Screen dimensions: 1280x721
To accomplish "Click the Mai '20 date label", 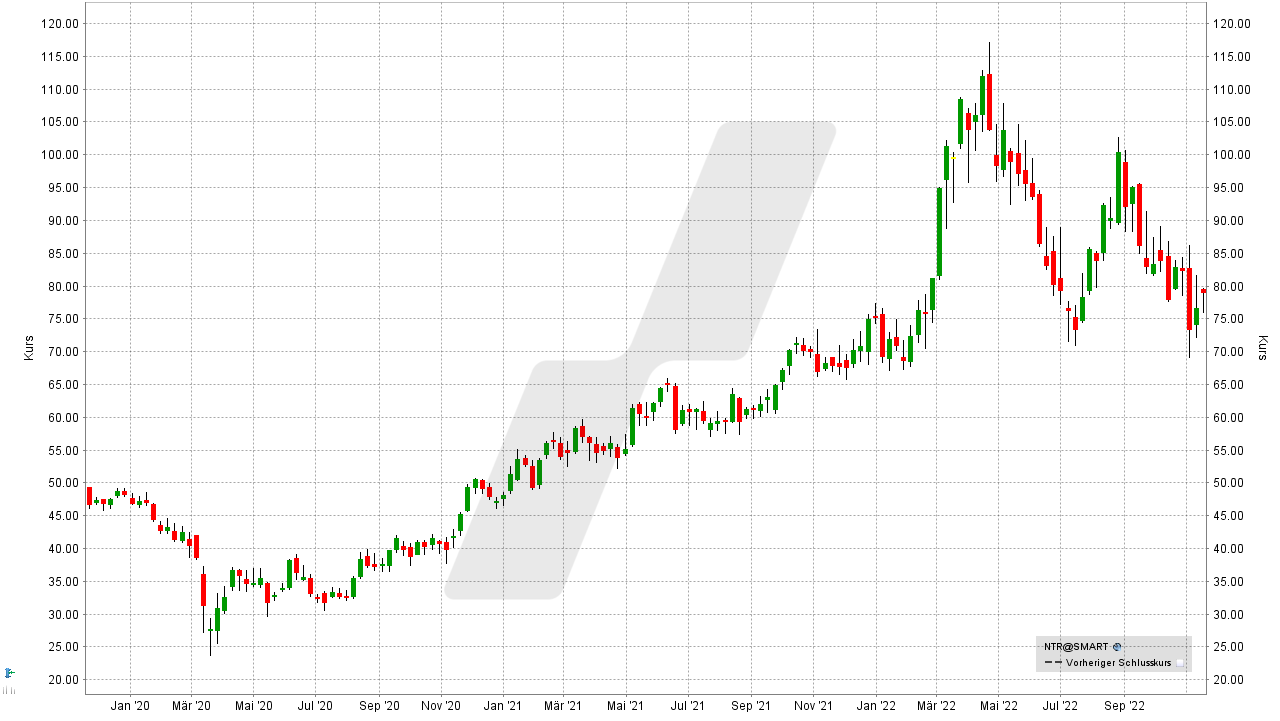I will (x=254, y=706).
